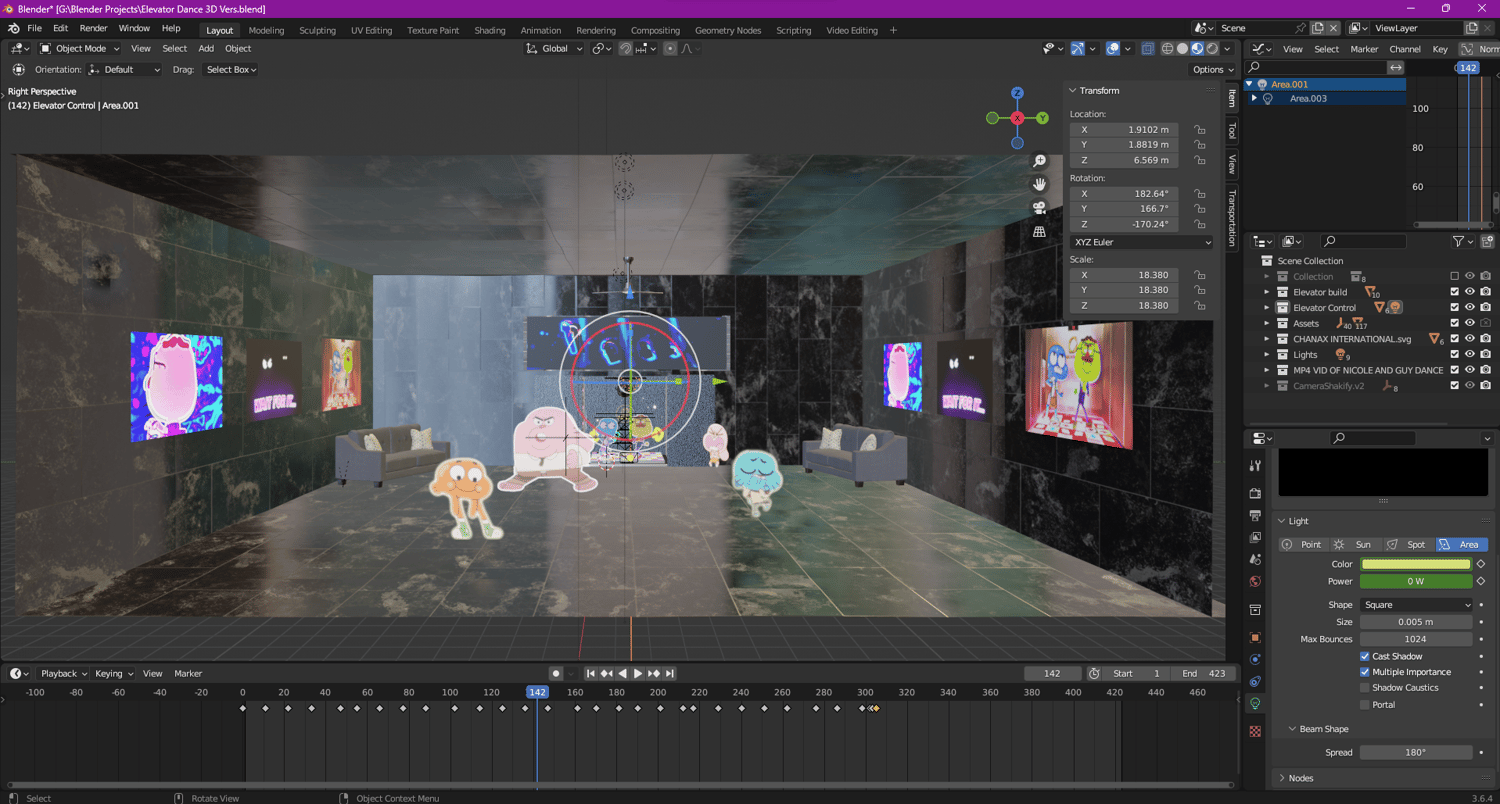Viewport: 1500px width, 804px height.
Task: Enable the Shadow Caustics checkbox
Action: (1365, 688)
